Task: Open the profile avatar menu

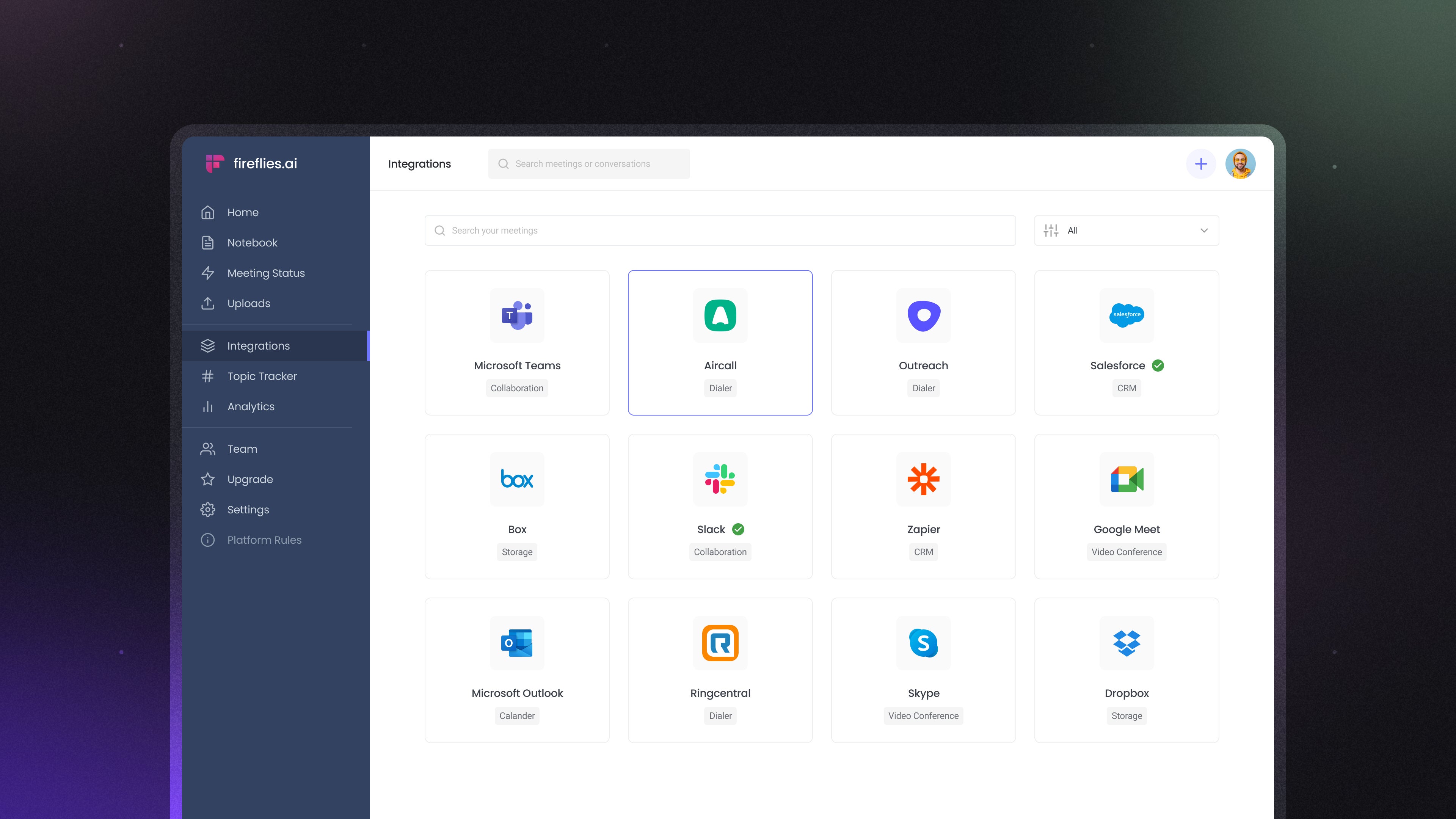Action: [1241, 163]
